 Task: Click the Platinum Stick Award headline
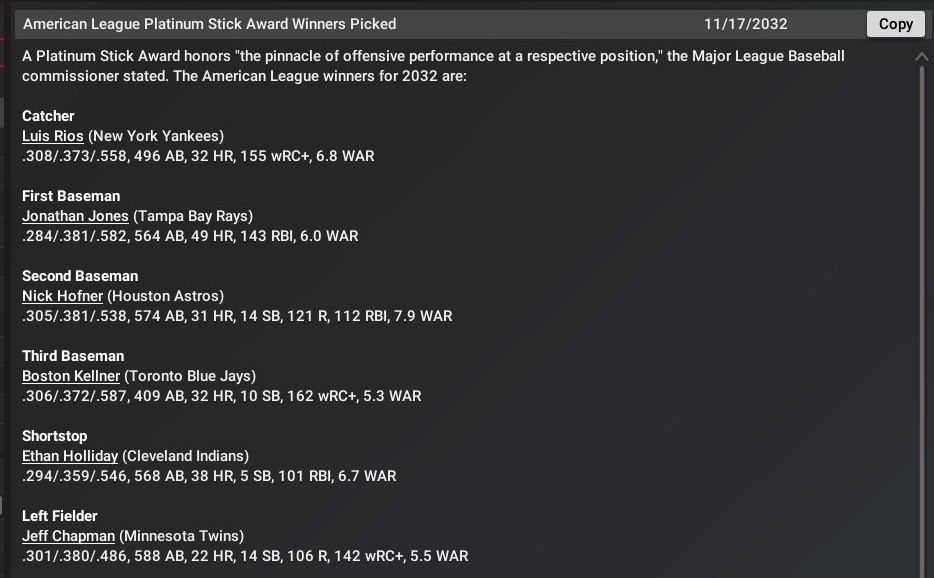(209, 24)
